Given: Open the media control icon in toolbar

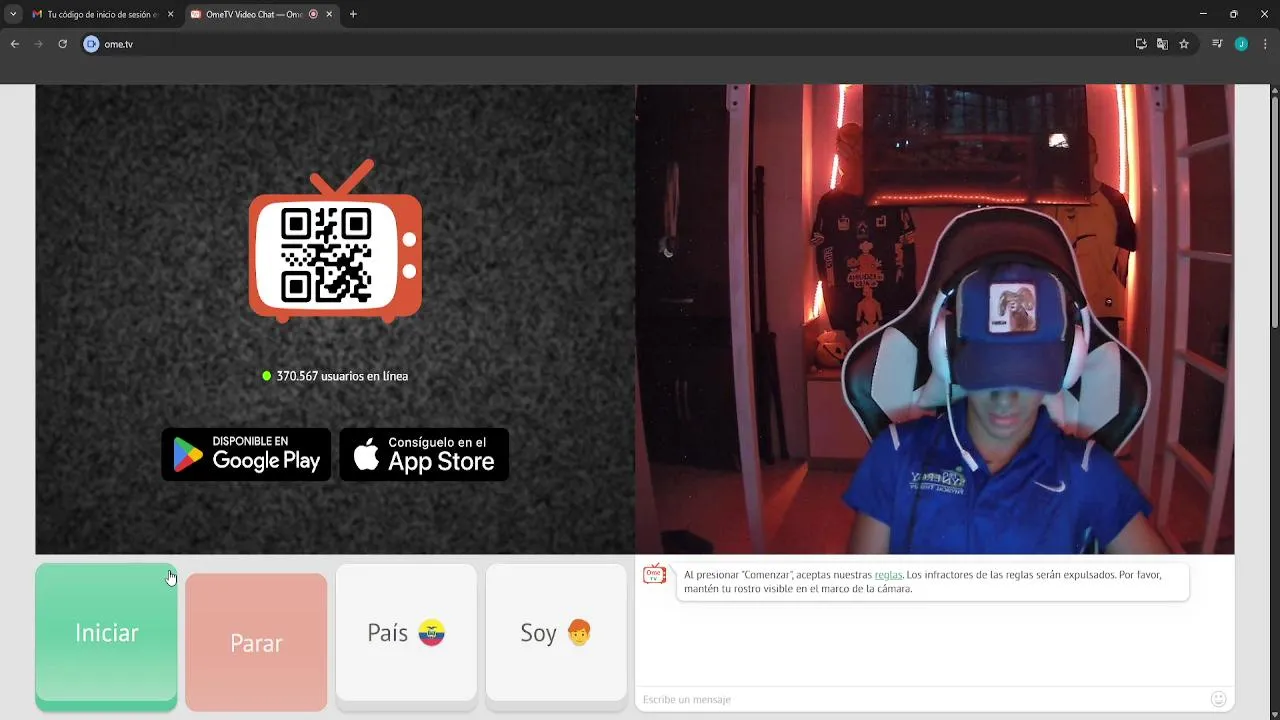Looking at the screenshot, I should click(x=1217, y=44).
